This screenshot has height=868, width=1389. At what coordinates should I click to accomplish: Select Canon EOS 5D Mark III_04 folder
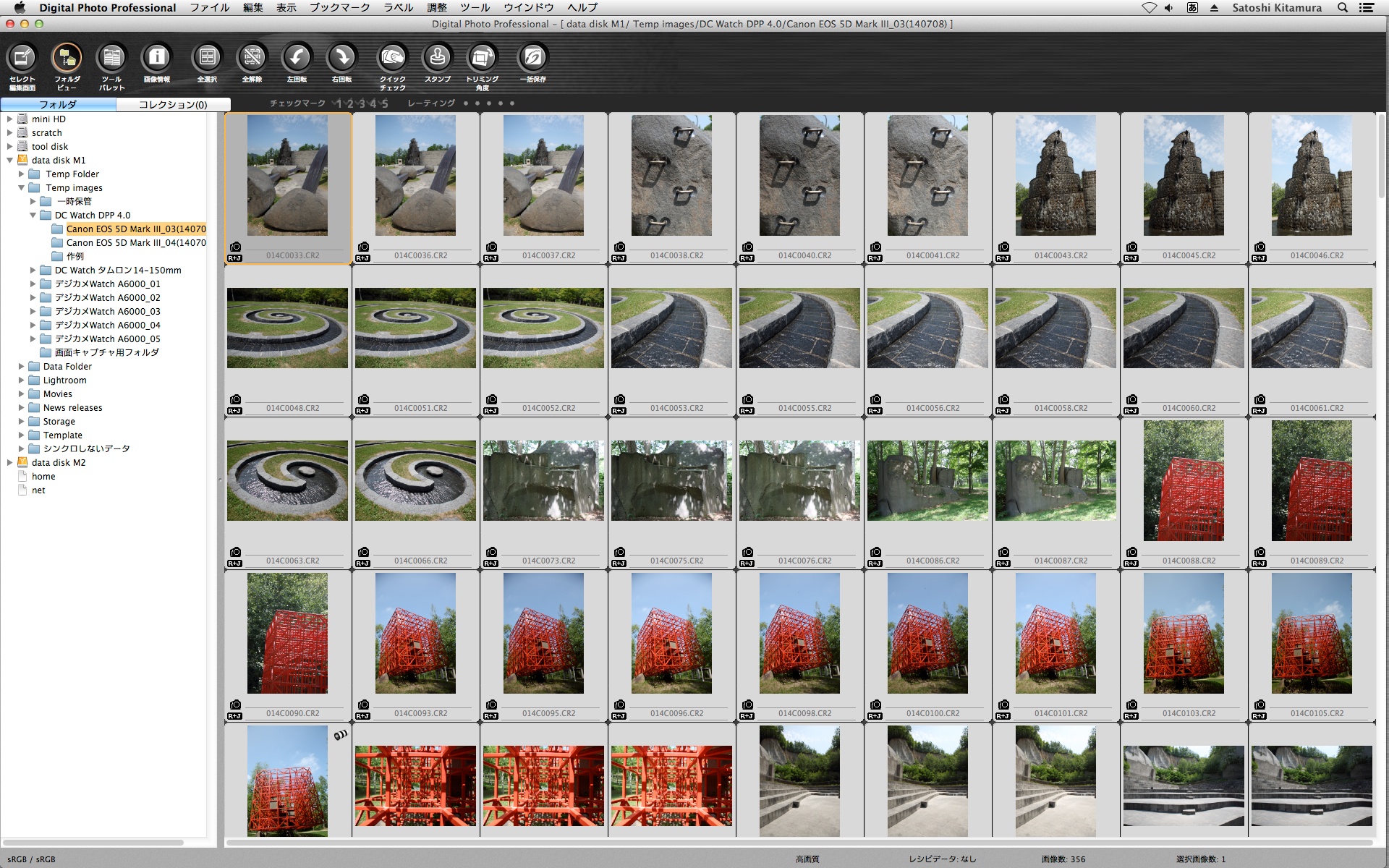click(135, 243)
